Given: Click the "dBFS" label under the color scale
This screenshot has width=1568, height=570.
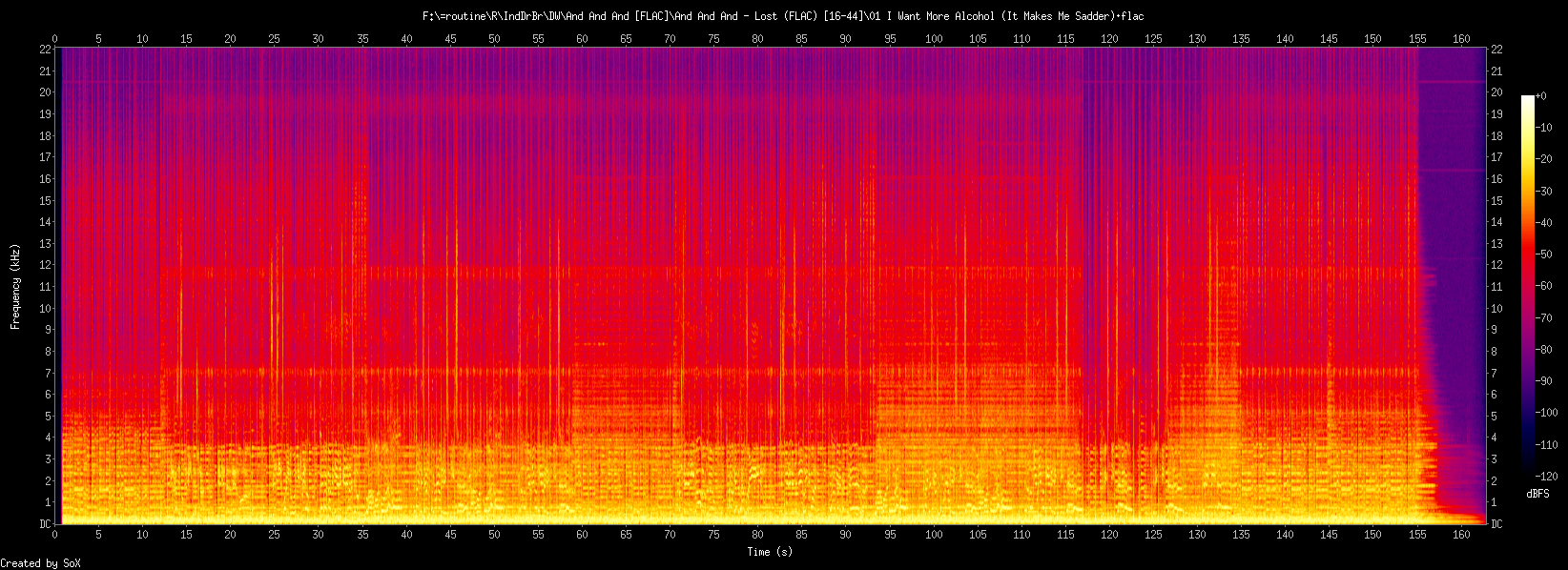Looking at the screenshot, I should (1537, 494).
